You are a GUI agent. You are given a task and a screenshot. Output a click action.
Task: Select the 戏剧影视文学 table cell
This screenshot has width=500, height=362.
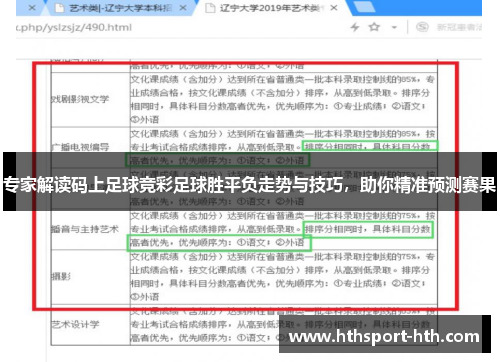[90, 100]
